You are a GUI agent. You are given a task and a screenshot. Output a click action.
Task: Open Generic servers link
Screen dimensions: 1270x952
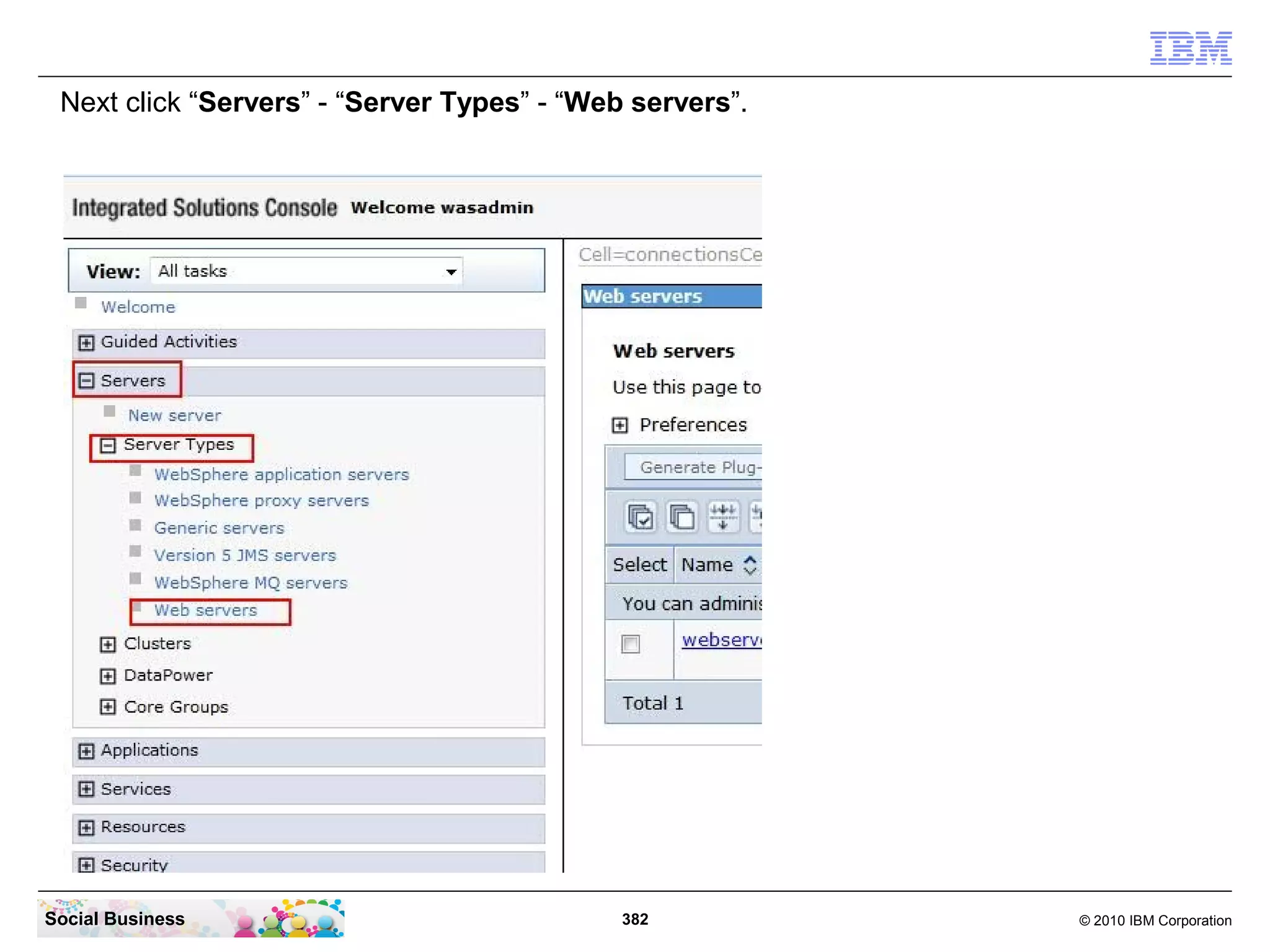tap(219, 528)
